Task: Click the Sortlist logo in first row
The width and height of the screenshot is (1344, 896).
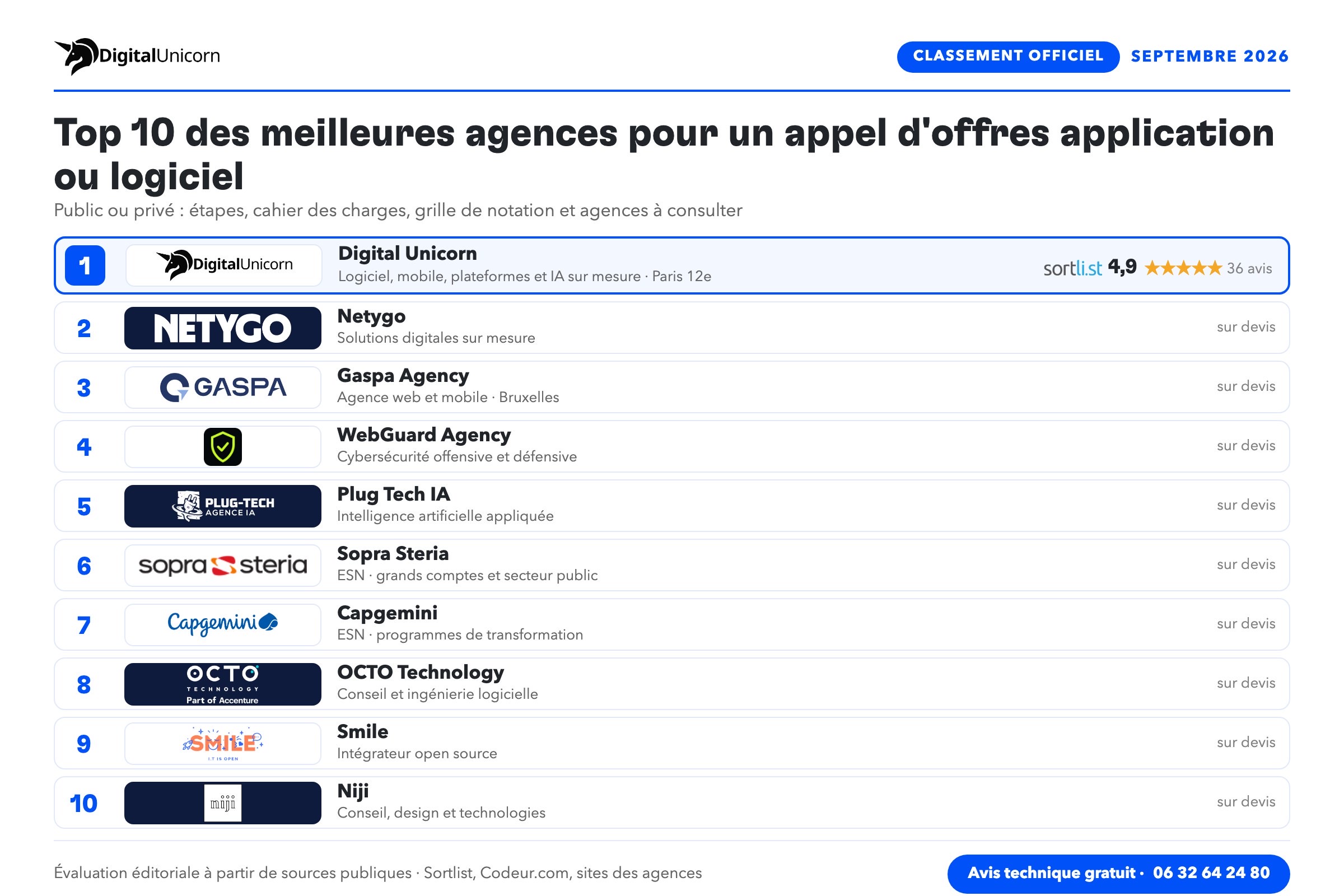Action: pyautogui.click(x=1072, y=268)
